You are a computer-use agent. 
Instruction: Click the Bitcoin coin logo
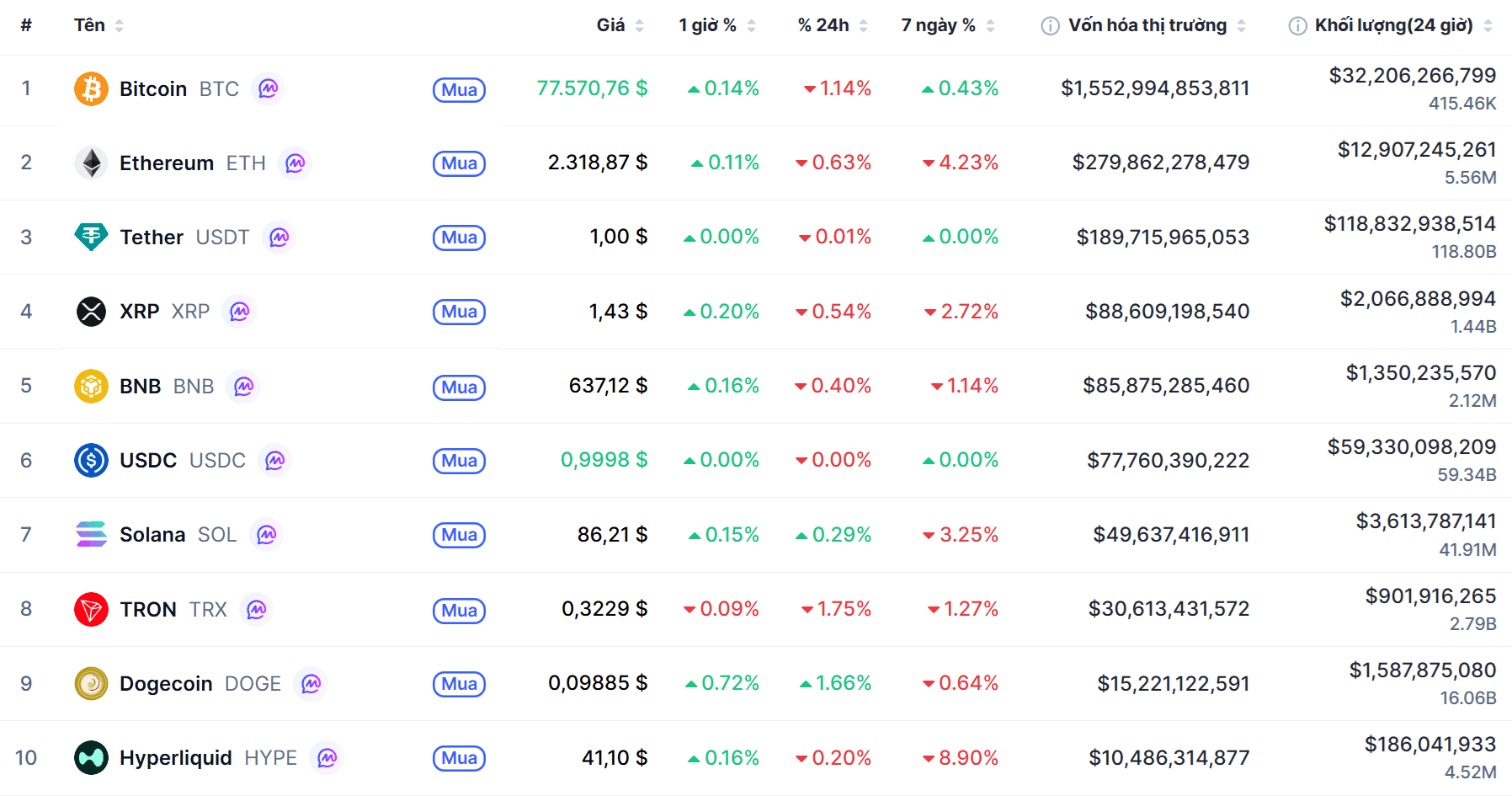[x=91, y=88]
